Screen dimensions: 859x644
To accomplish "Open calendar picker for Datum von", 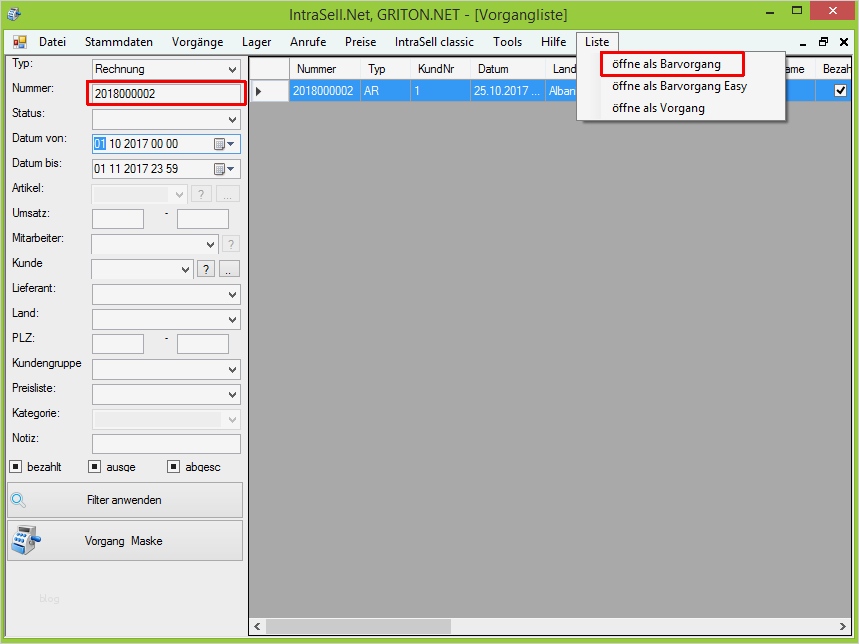I will point(224,144).
